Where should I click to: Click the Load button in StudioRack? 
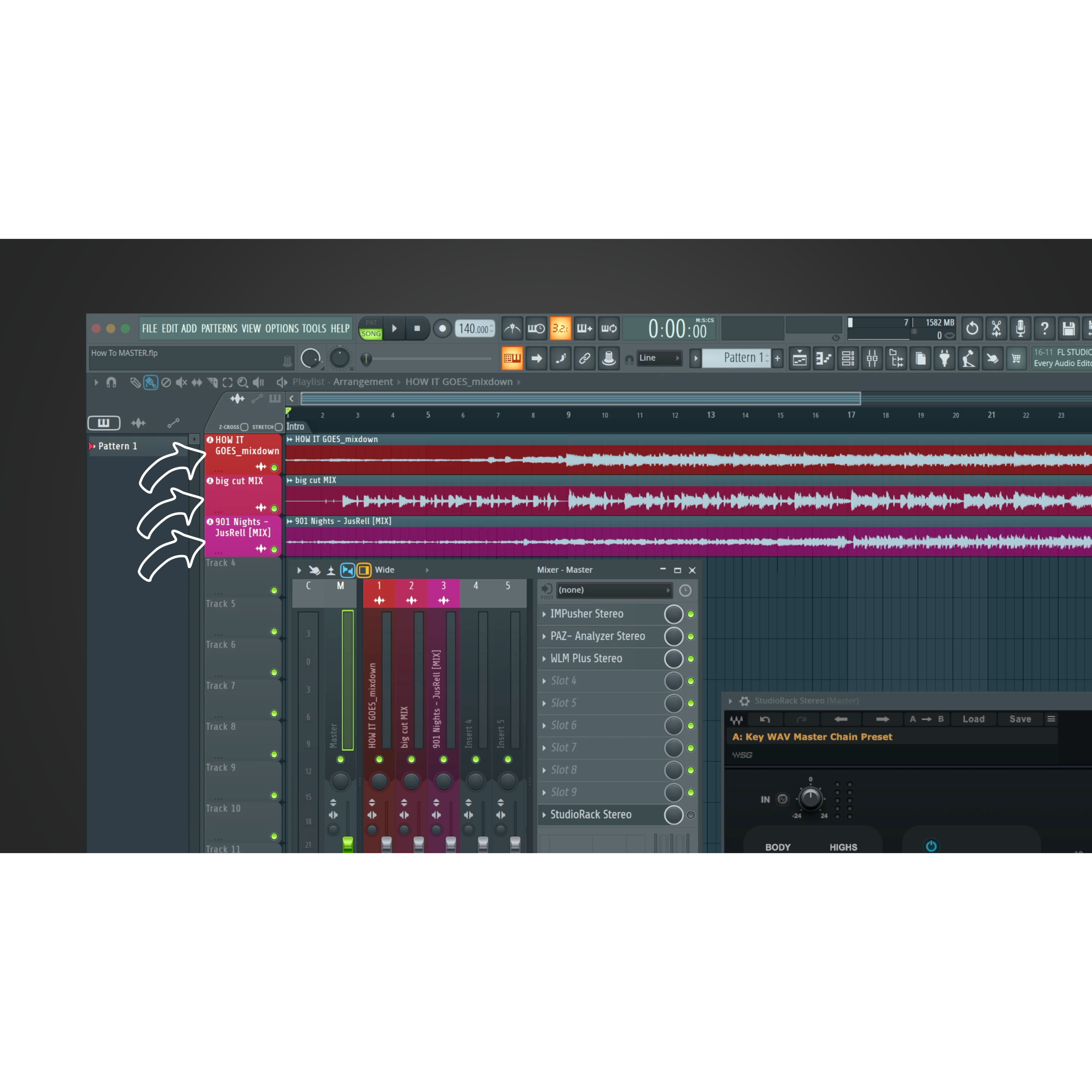click(973, 719)
